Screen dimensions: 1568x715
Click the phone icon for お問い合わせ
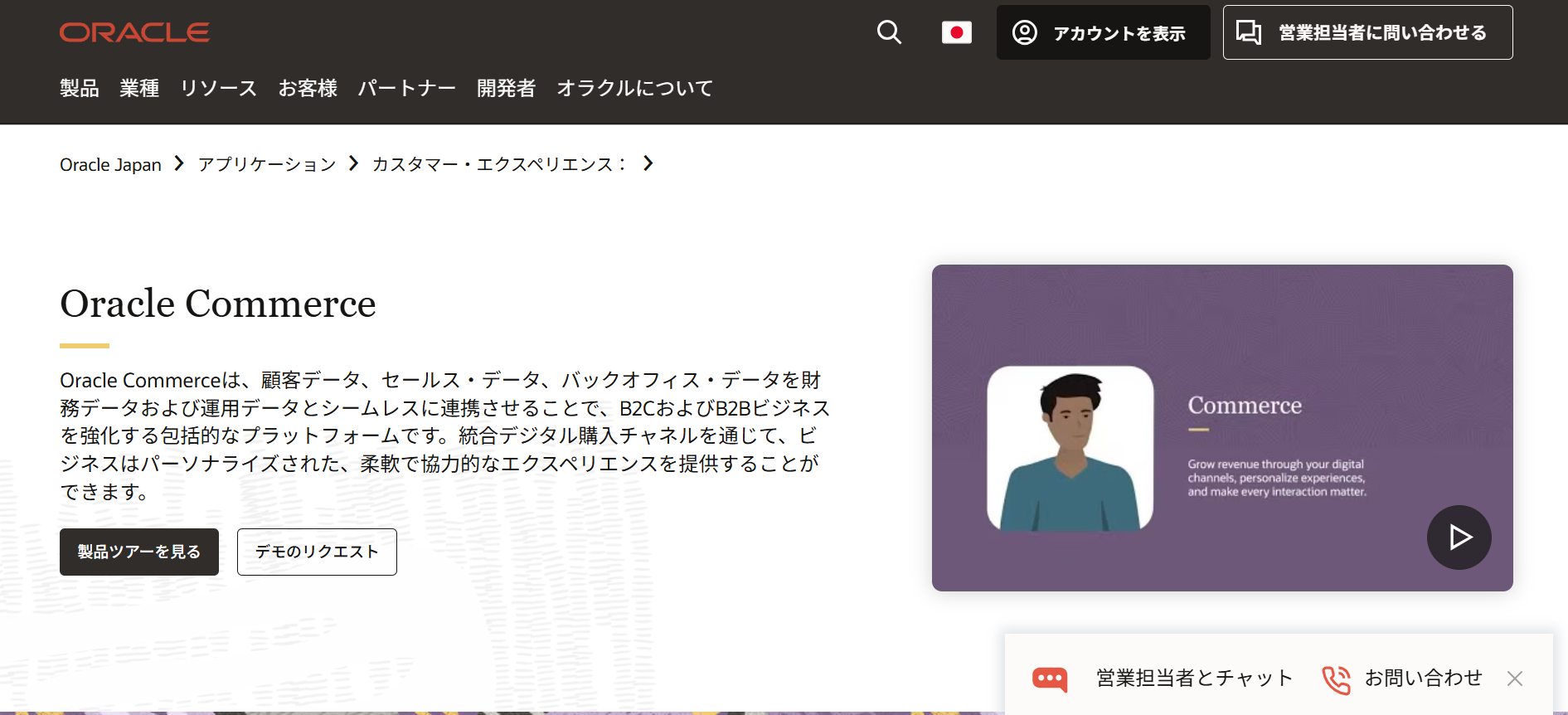pos(1336,679)
